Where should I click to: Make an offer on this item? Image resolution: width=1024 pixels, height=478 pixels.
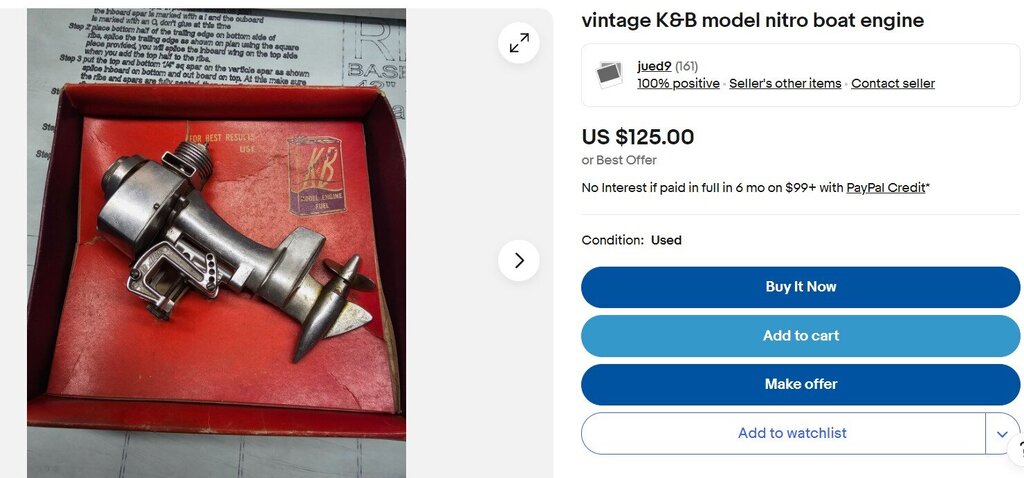800,384
